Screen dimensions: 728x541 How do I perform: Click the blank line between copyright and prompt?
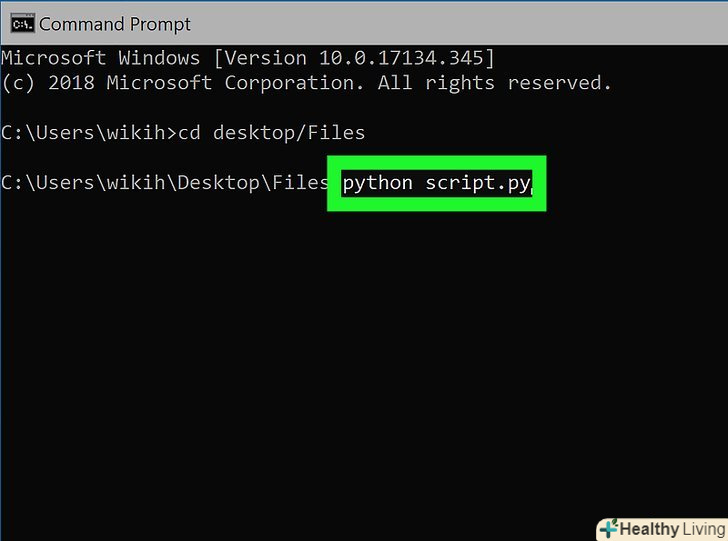click(x=300, y=107)
